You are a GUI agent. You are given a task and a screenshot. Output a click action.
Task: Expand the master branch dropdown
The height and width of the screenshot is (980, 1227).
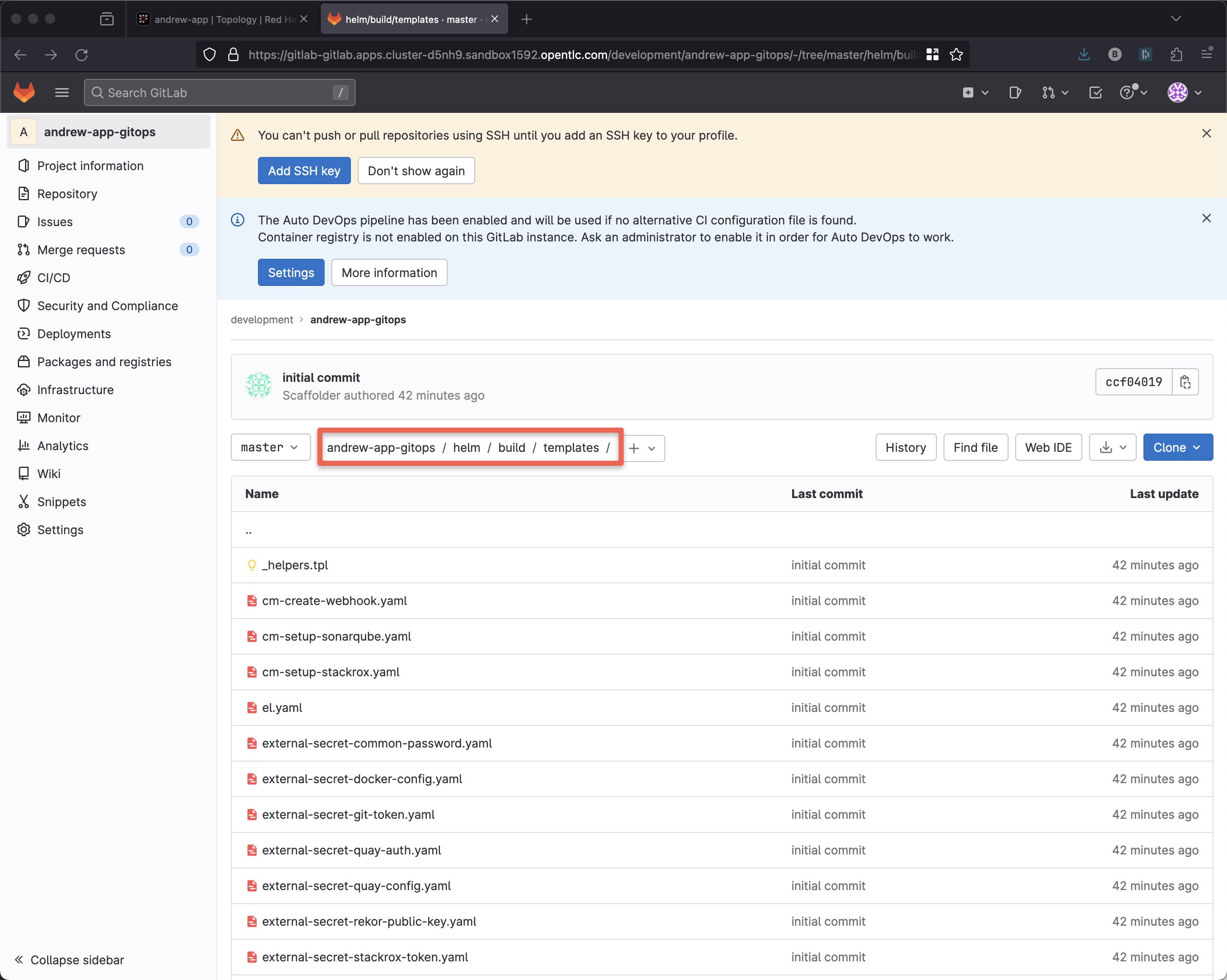pyautogui.click(x=270, y=447)
